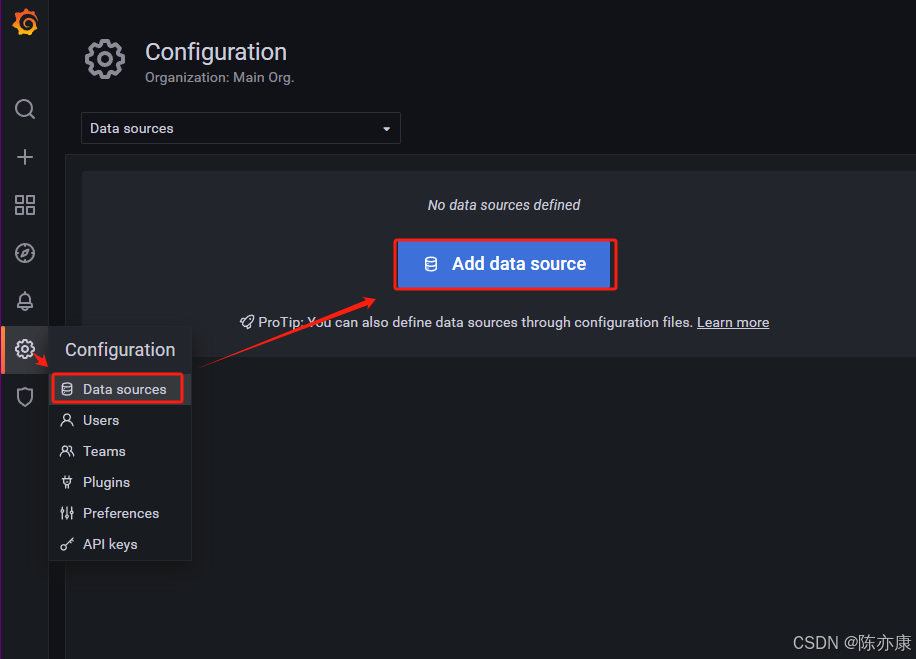
Task: Click the user icon beside Users
Action: pos(67,420)
